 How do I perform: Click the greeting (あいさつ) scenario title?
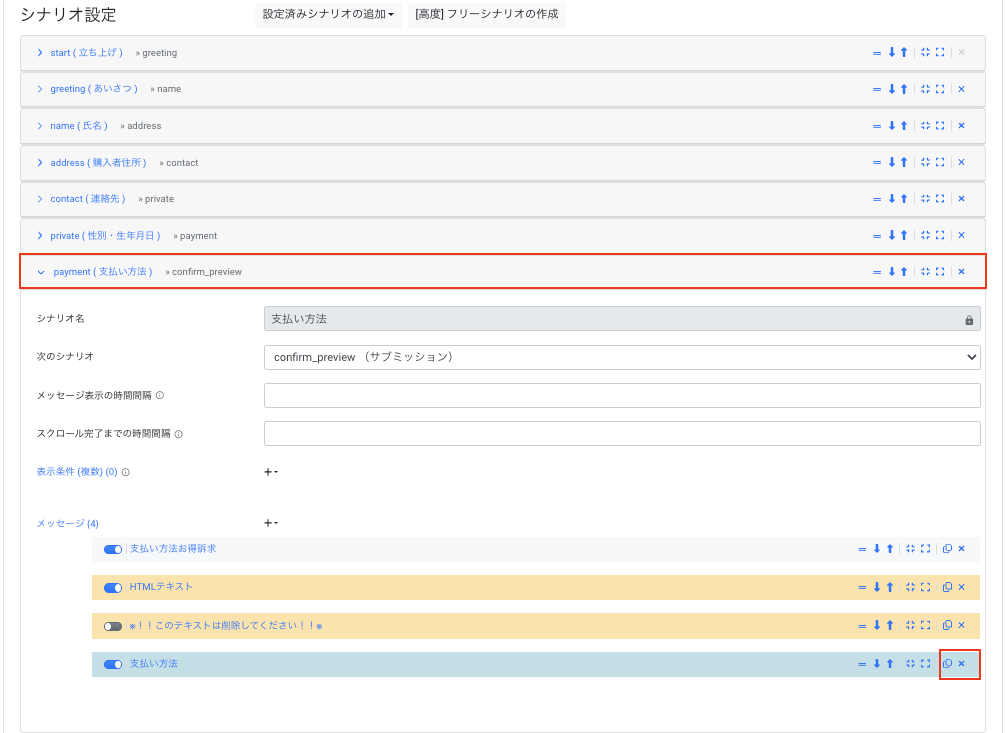click(94, 89)
